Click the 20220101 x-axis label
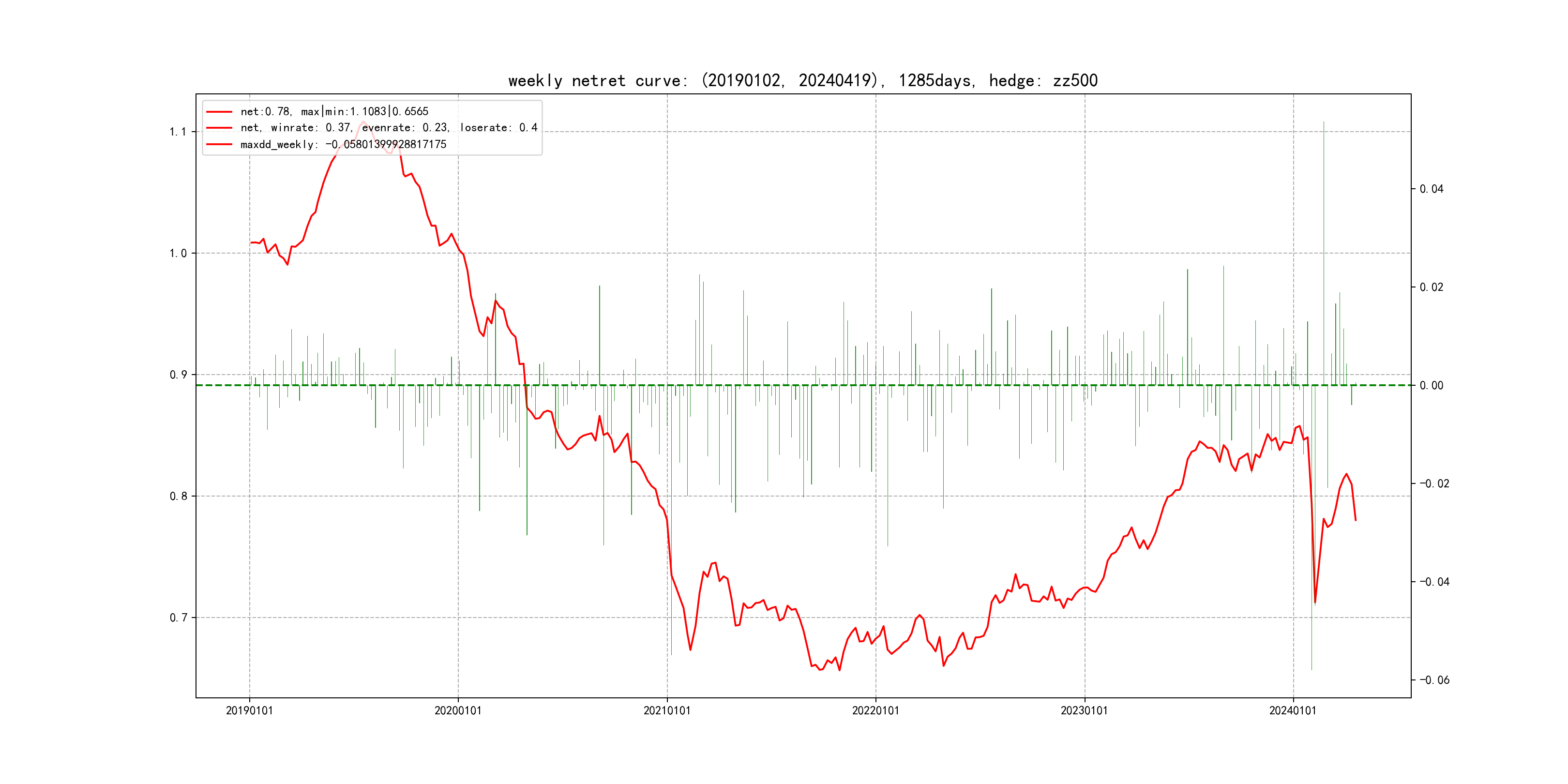This screenshot has width=1568, height=784. tap(875, 711)
